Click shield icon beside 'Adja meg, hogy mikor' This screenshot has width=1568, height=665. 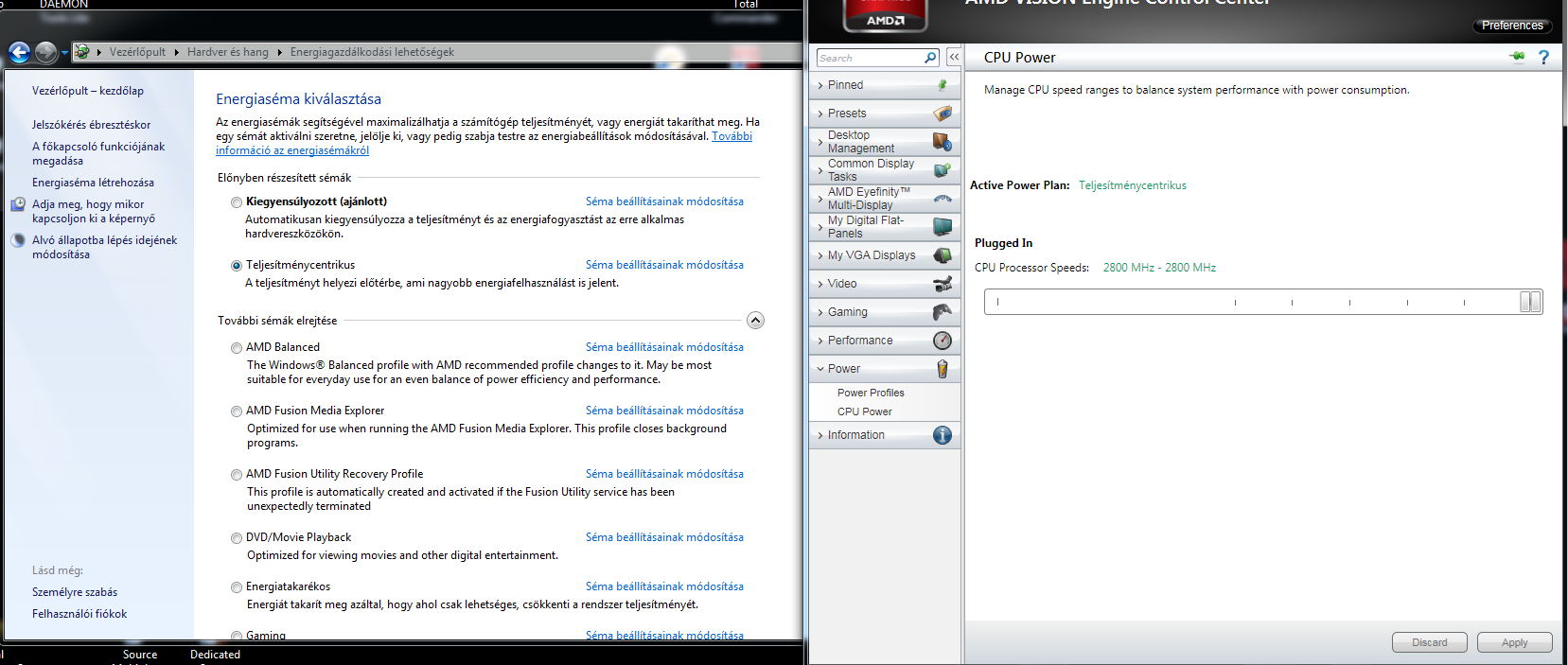[x=18, y=204]
